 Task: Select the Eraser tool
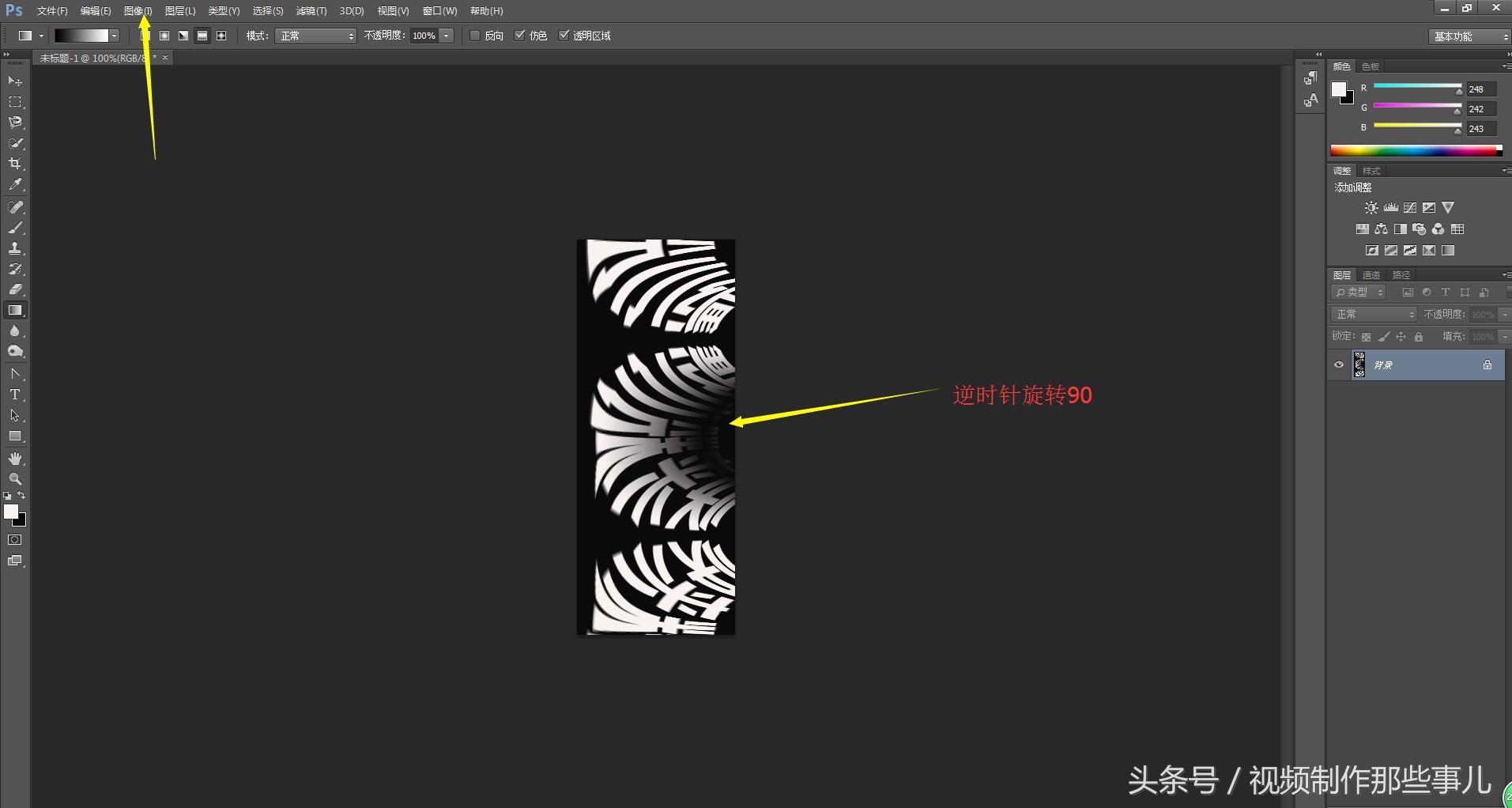coord(15,289)
